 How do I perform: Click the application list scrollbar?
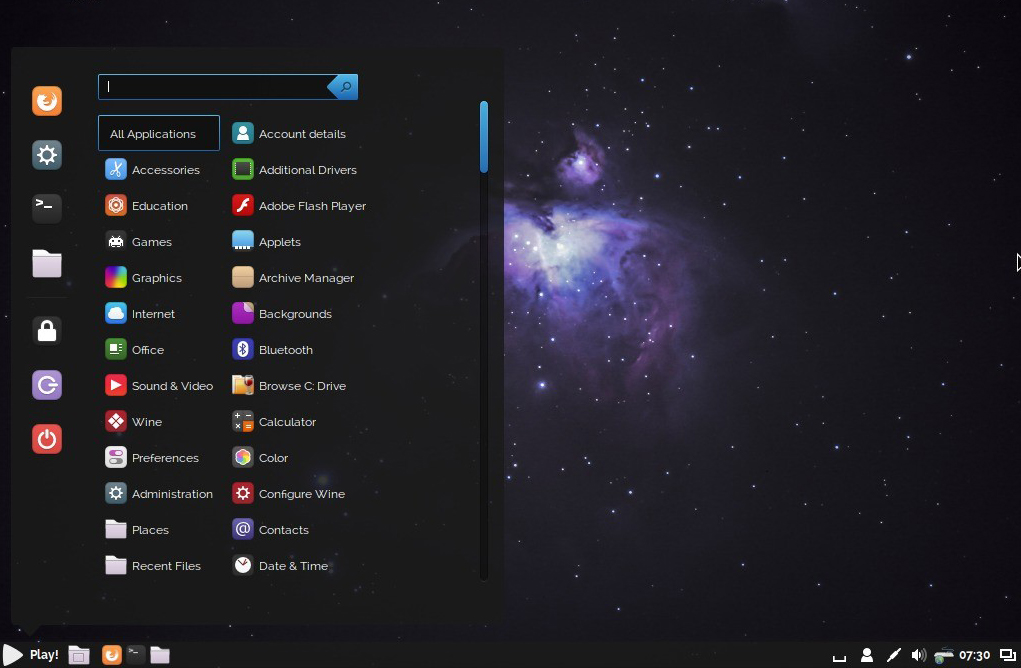484,137
